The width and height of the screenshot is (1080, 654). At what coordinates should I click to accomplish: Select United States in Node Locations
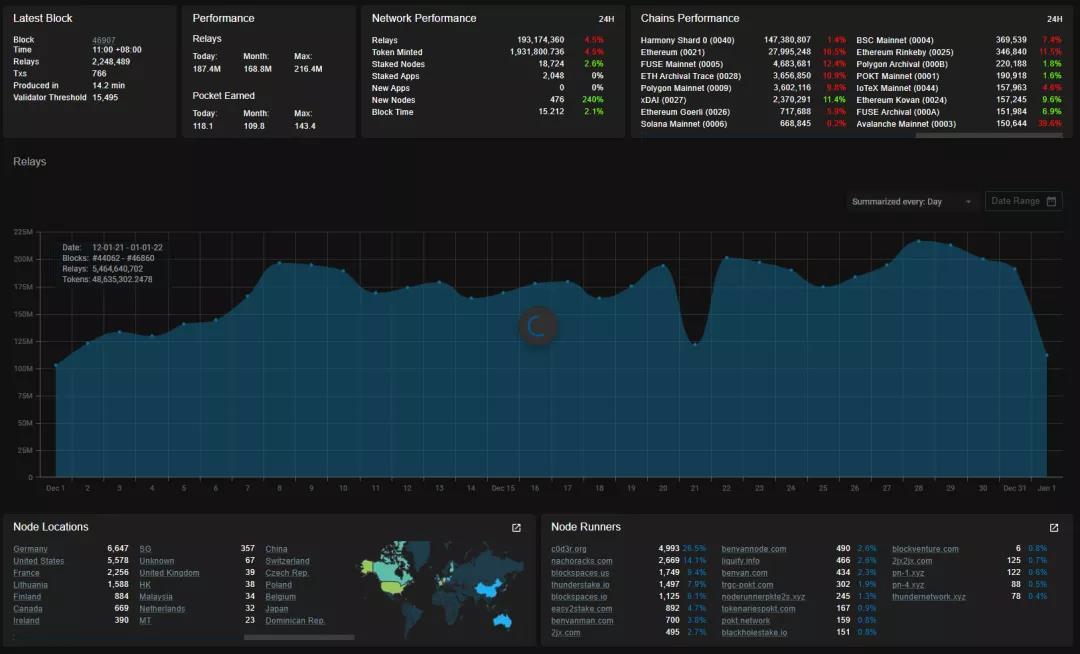tap(38, 561)
